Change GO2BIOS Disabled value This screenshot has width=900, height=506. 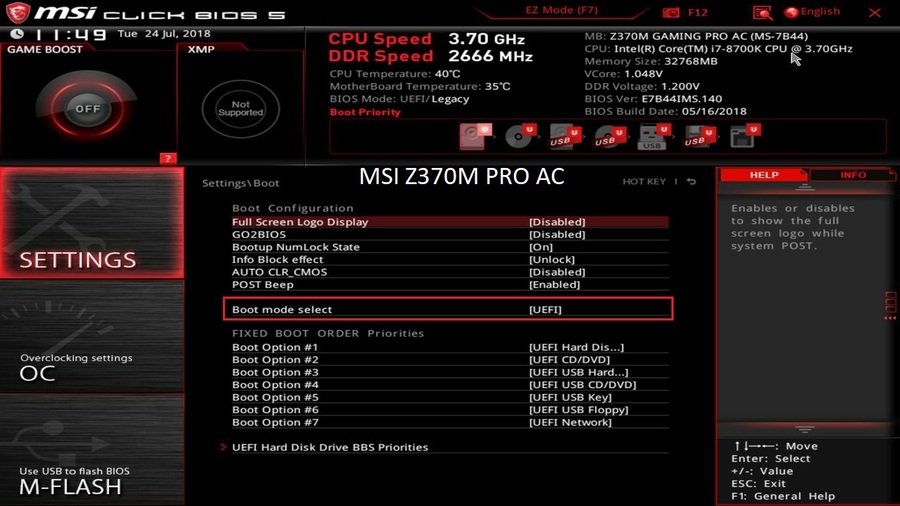(557, 235)
